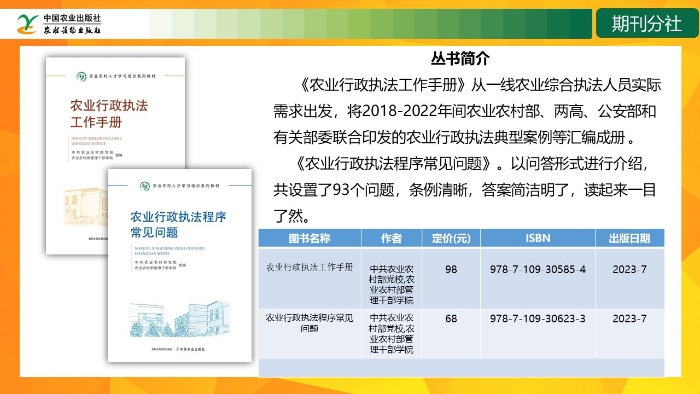
Task: Click the 图书名称 column header
Action: point(309,238)
